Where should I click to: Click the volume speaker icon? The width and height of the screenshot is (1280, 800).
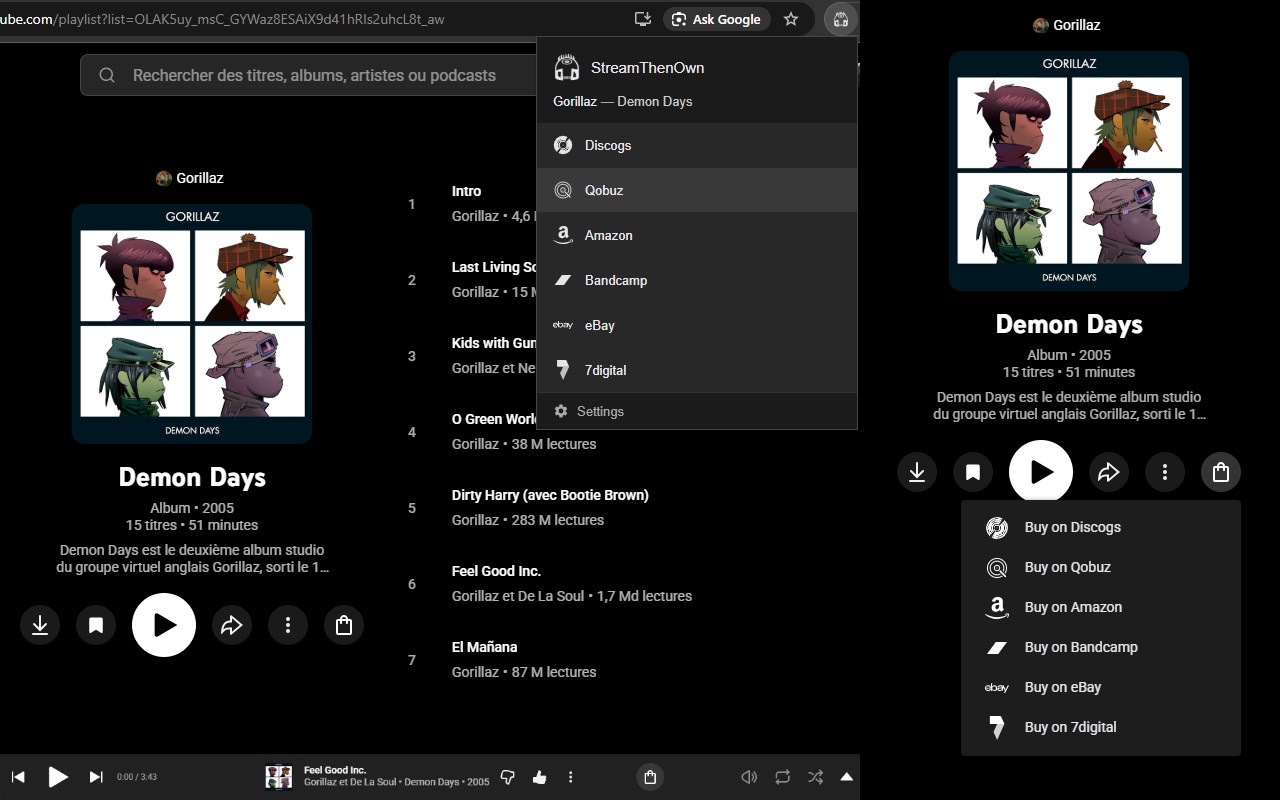point(749,777)
